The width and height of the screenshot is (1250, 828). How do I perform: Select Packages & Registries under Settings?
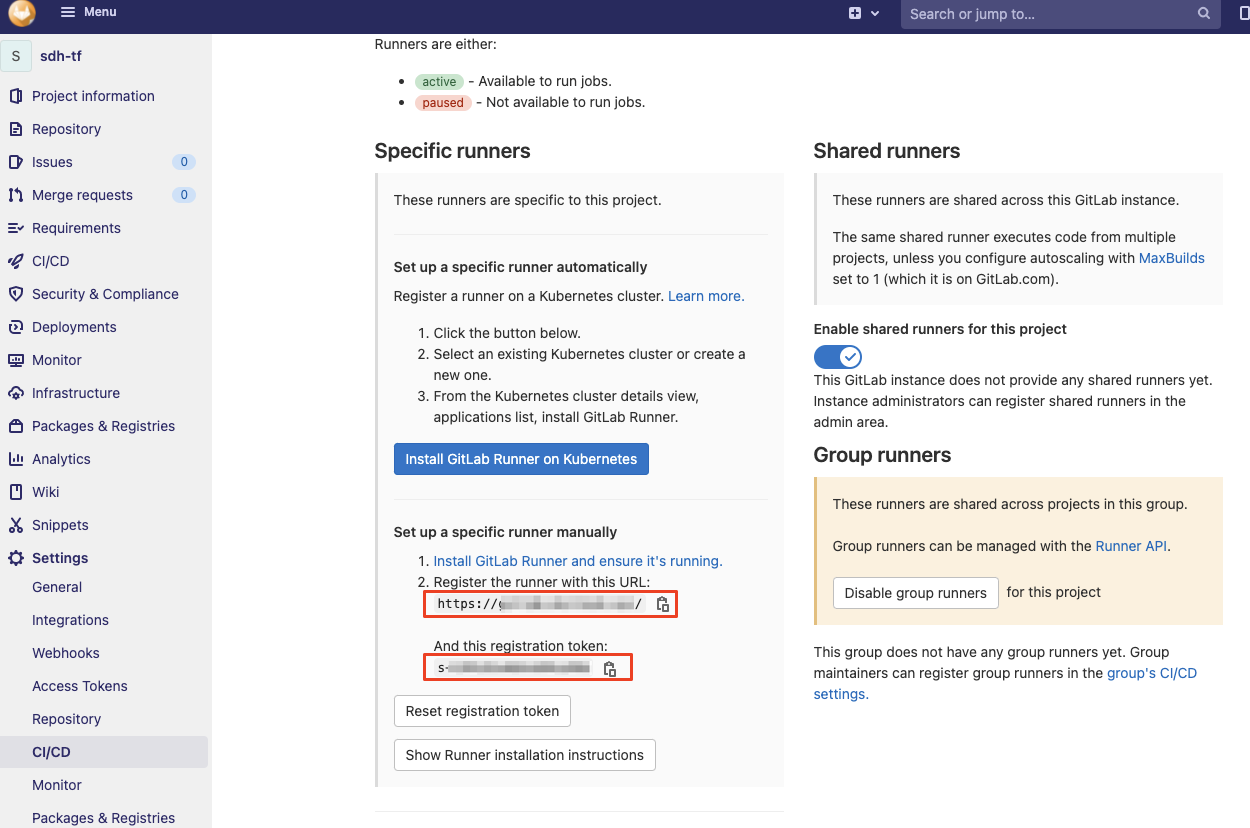click(x=103, y=818)
